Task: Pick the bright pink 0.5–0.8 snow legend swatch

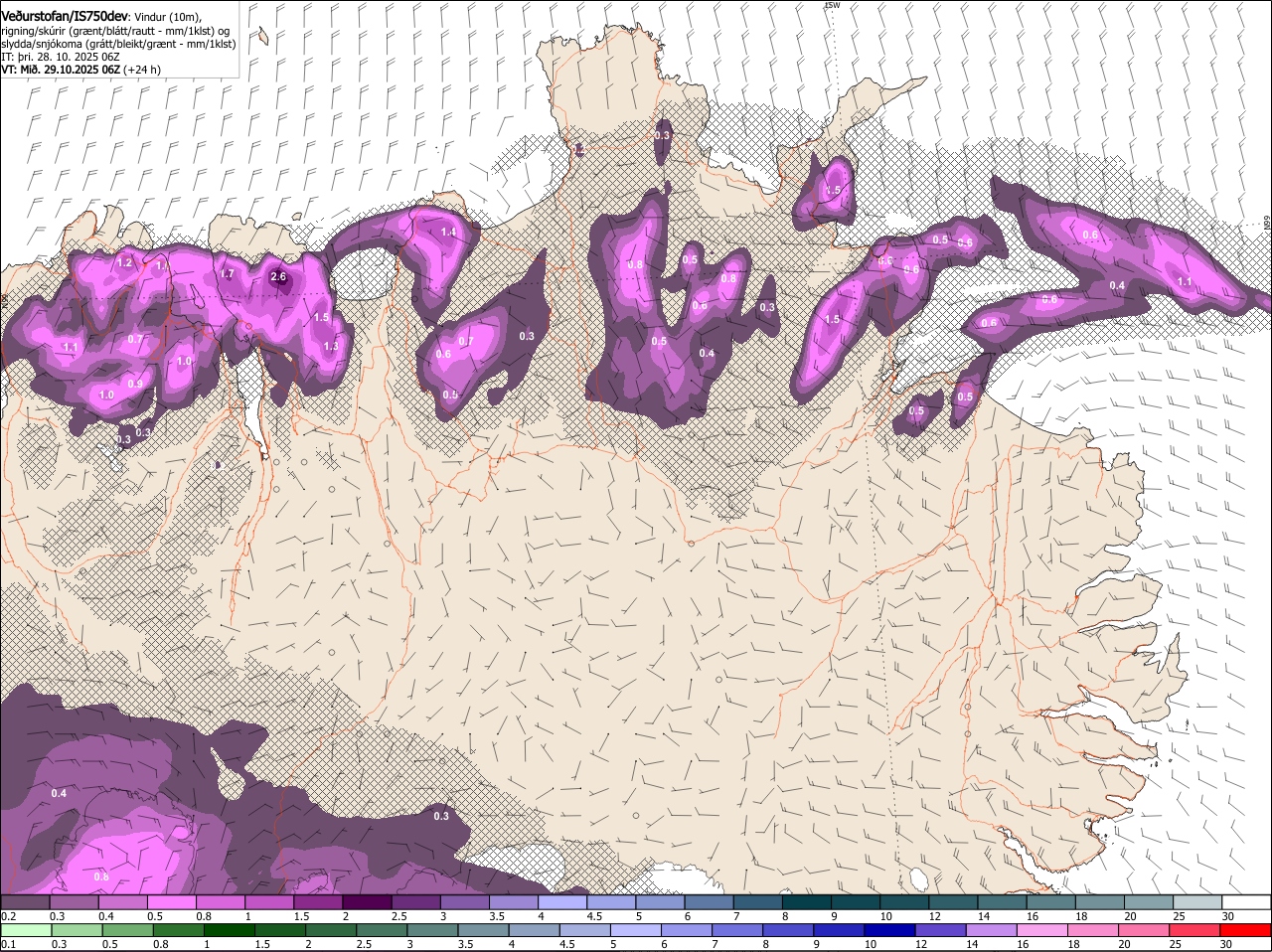Action: [172, 902]
